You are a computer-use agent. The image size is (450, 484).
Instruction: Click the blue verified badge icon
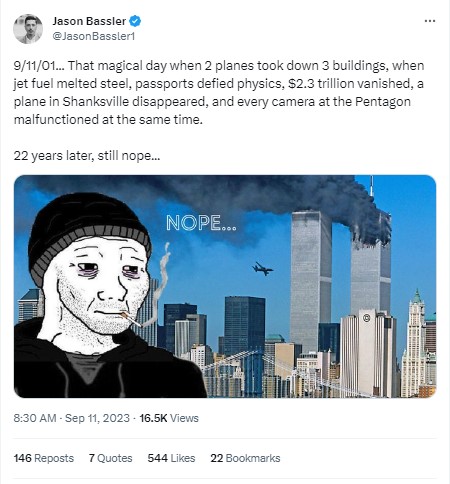coord(135,21)
